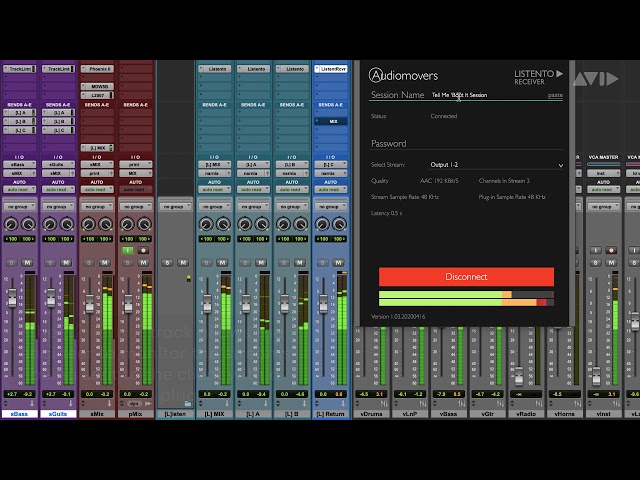Click the folder icon on [L]isten track
640x480 pixels.
coord(187,404)
